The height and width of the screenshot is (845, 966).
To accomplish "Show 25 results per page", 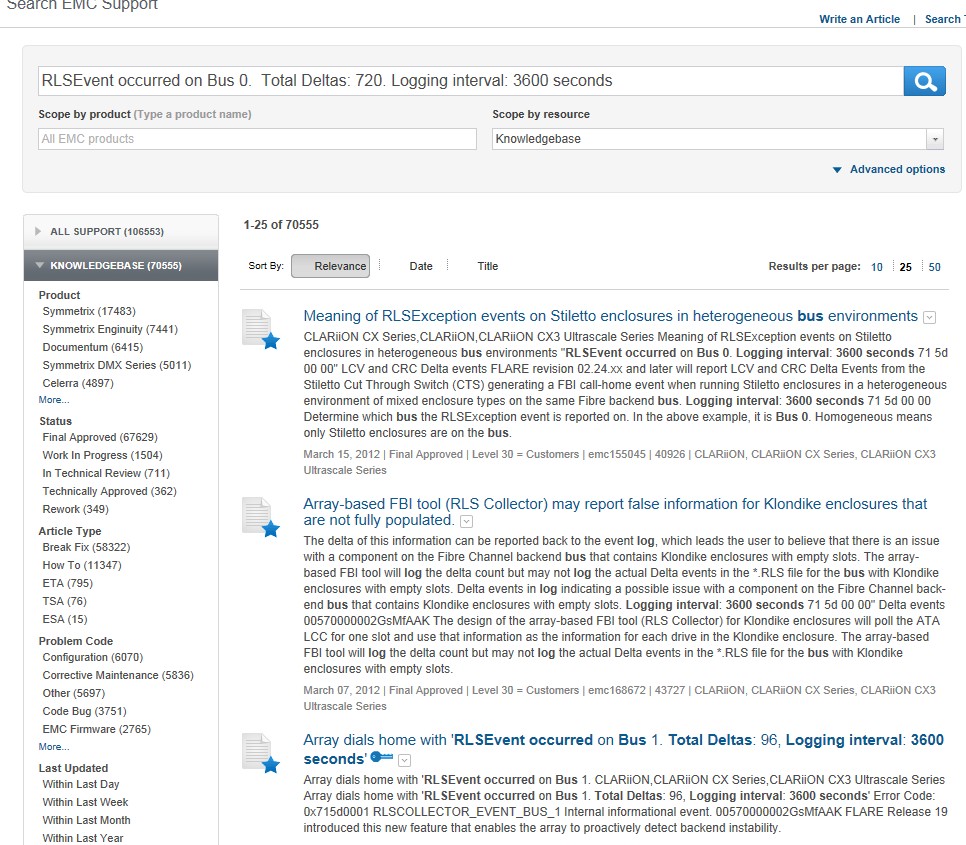I will [x=906, y=267].
